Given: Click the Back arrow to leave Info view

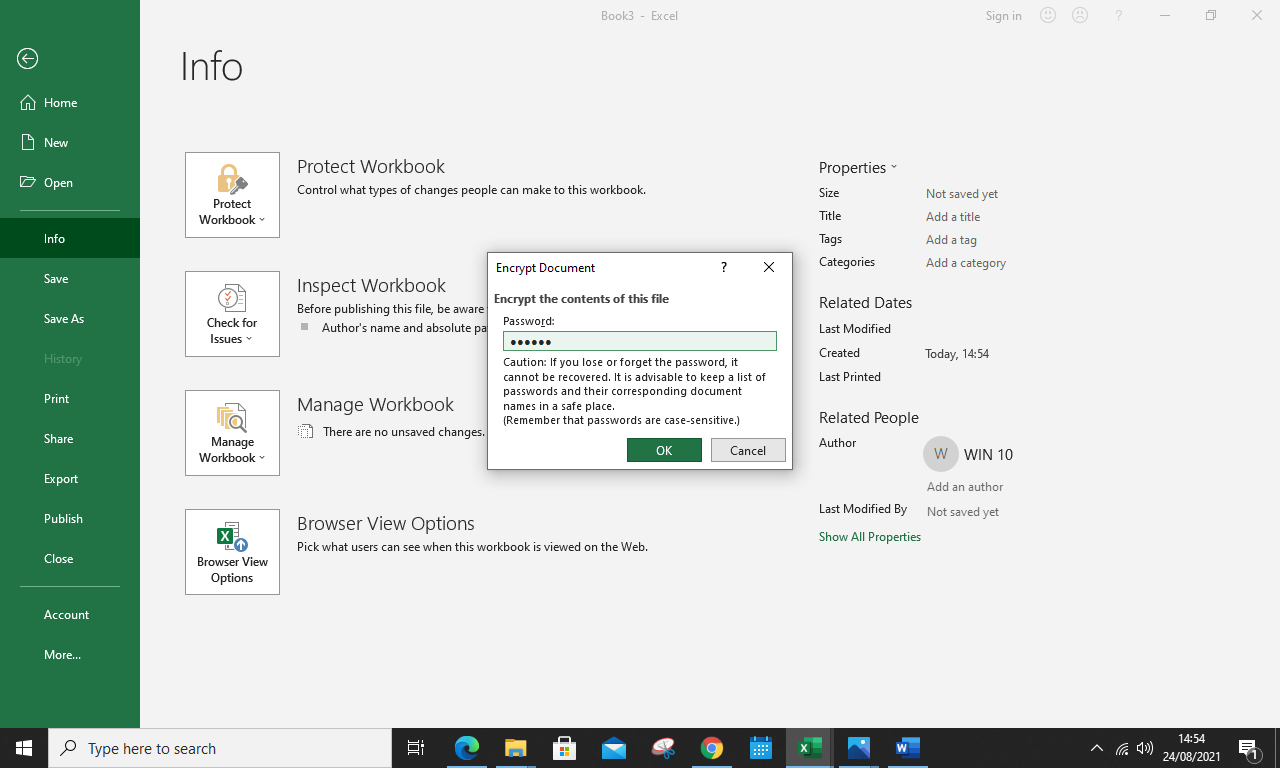Looking at the screenshot, I should [27, 59].
